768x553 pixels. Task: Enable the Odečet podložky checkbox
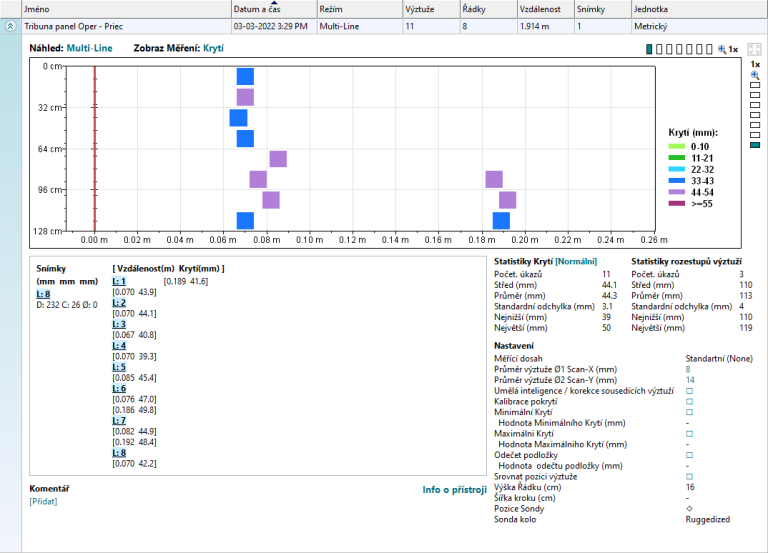coord(689,455)
